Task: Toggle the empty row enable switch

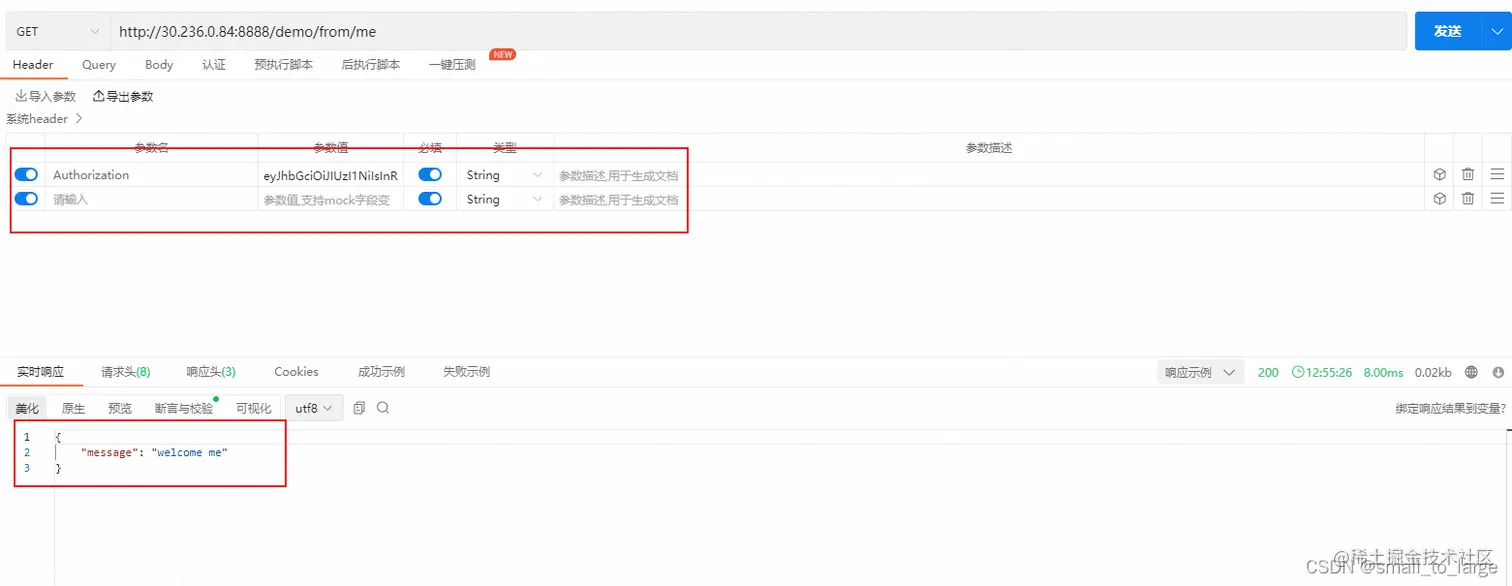Action: (x=26, y=198)
